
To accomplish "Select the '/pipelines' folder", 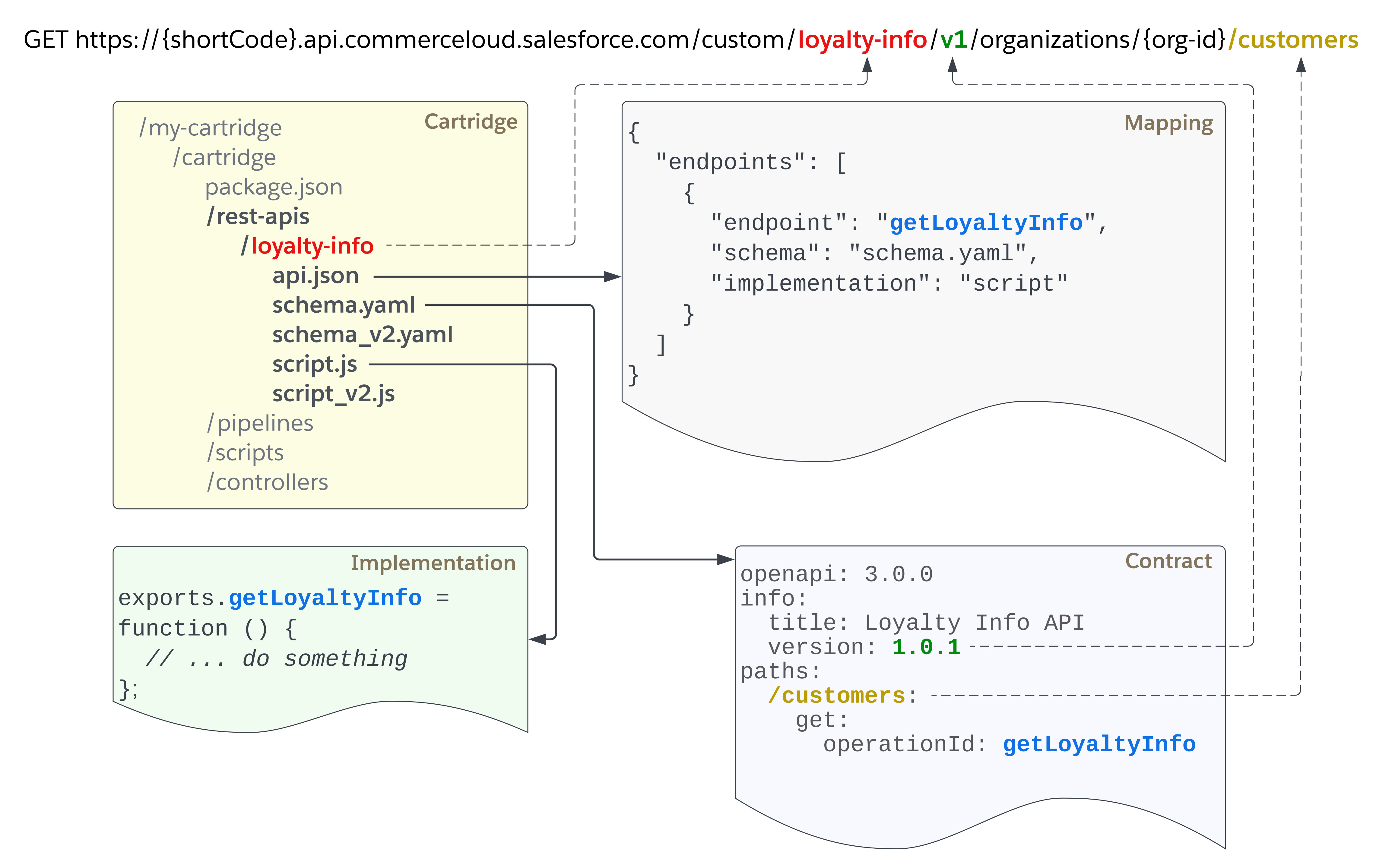I will (260, 423).
